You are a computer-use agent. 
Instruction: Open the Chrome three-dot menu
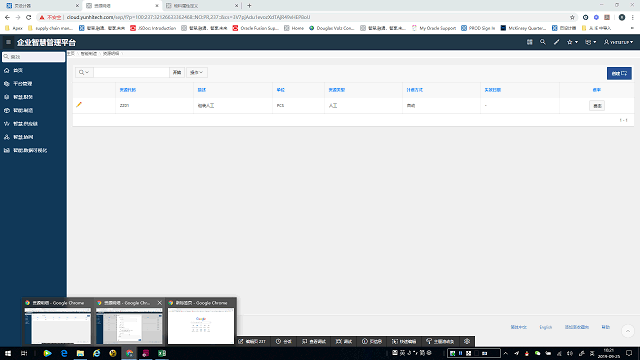coord(633,17)
